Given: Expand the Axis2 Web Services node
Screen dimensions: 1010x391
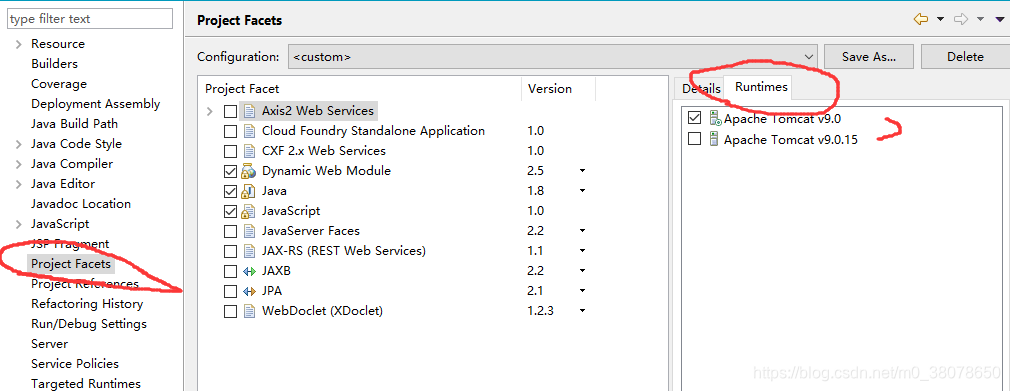Looking at the screenshot, I should pos(209,111).
